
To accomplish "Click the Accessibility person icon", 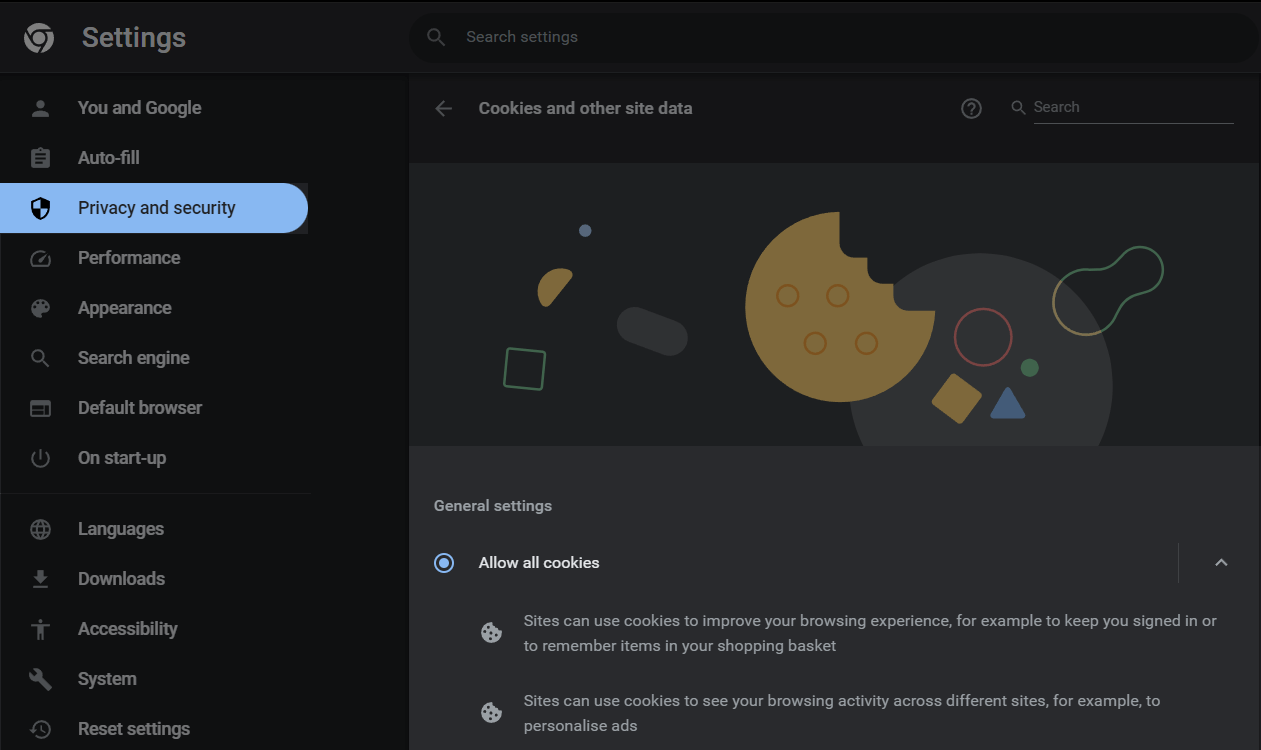I will click(40, 629).
